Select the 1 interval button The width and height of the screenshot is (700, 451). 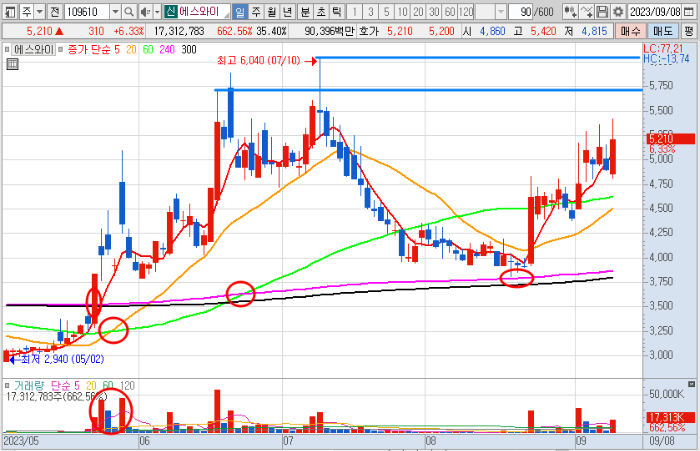[354, 11]
